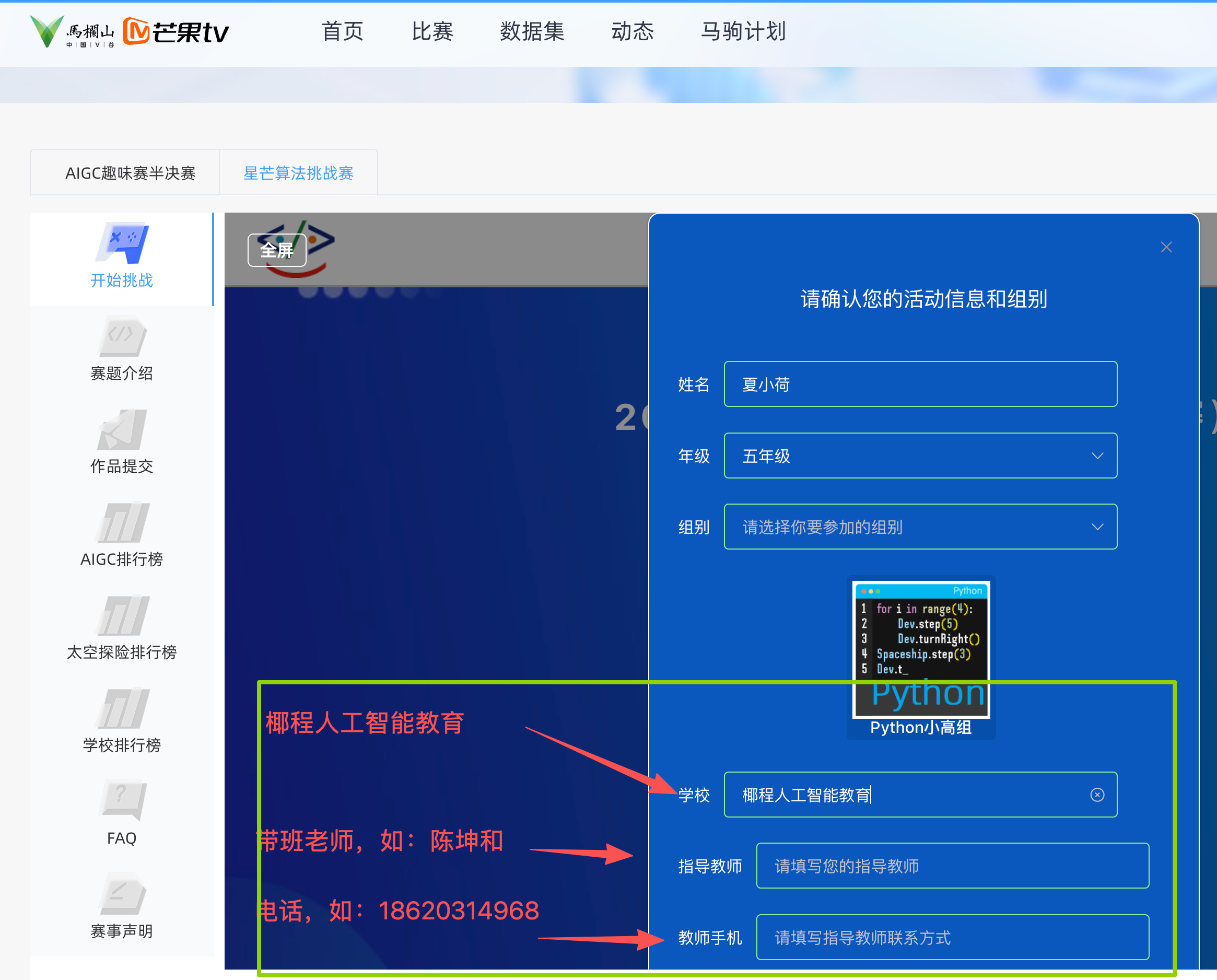1217x980 pixels.
Task: Click the 作品提交 sidebar label
Action: point(122,467)
